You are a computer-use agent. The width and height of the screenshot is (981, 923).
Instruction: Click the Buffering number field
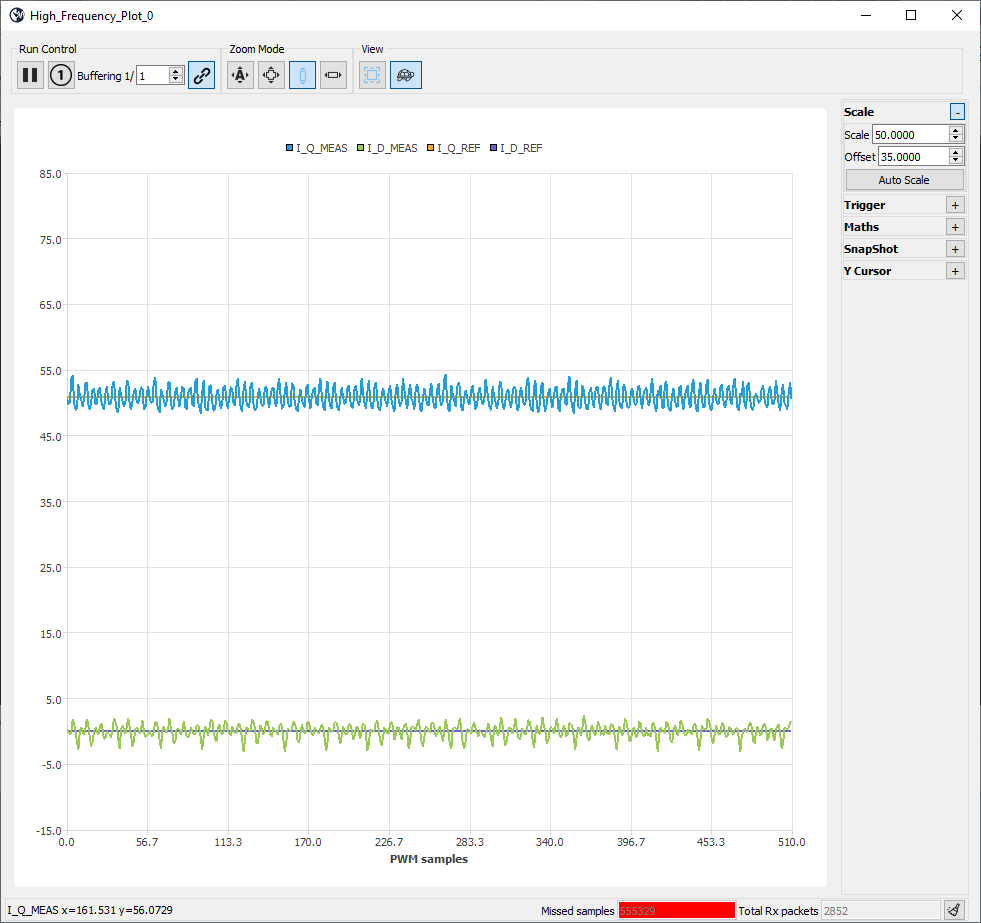[x=153, y=76]
